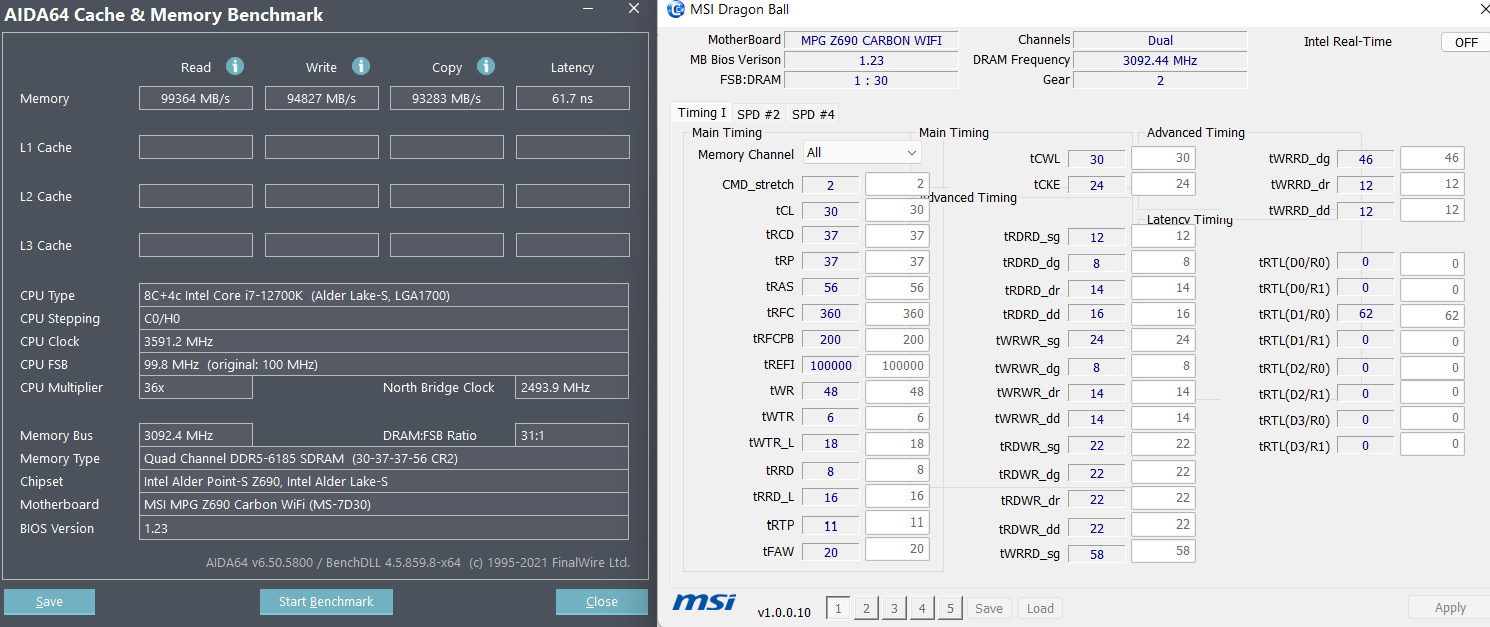Click the Channels Dual value

click(1160, 41)
